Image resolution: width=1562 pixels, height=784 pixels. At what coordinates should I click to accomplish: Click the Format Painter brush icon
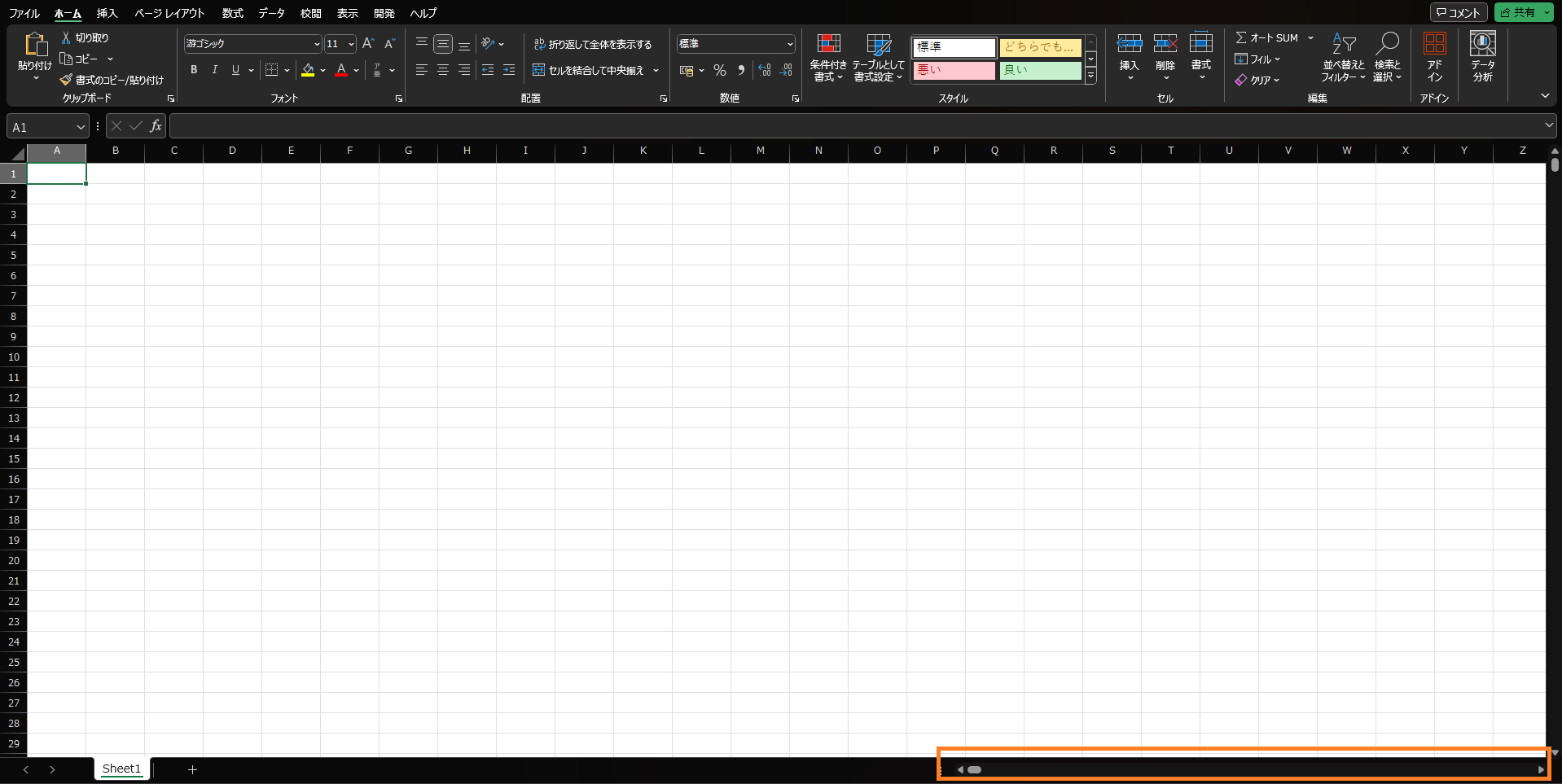[66, 80]
